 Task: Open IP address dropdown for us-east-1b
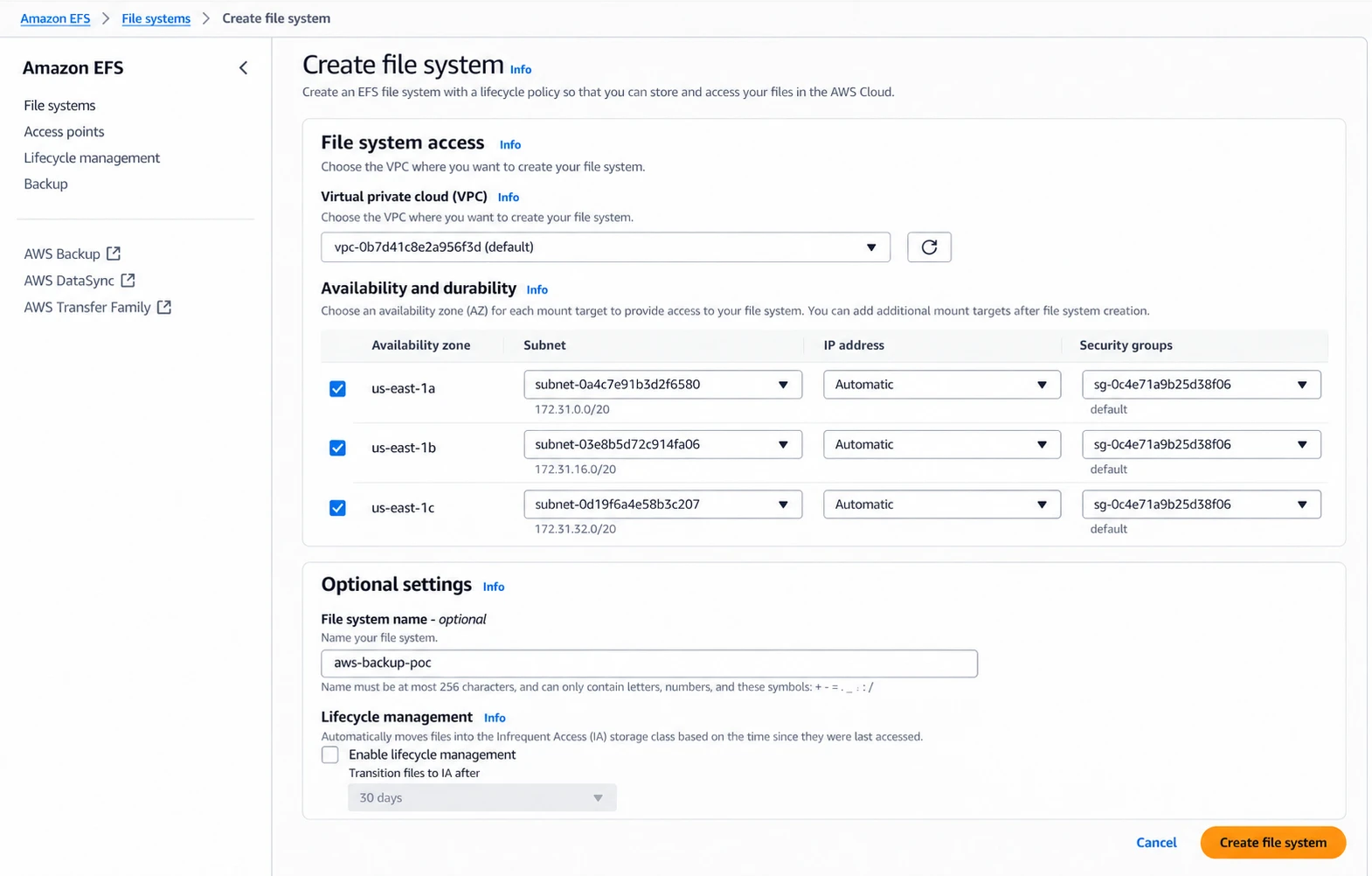pos(942,444)
